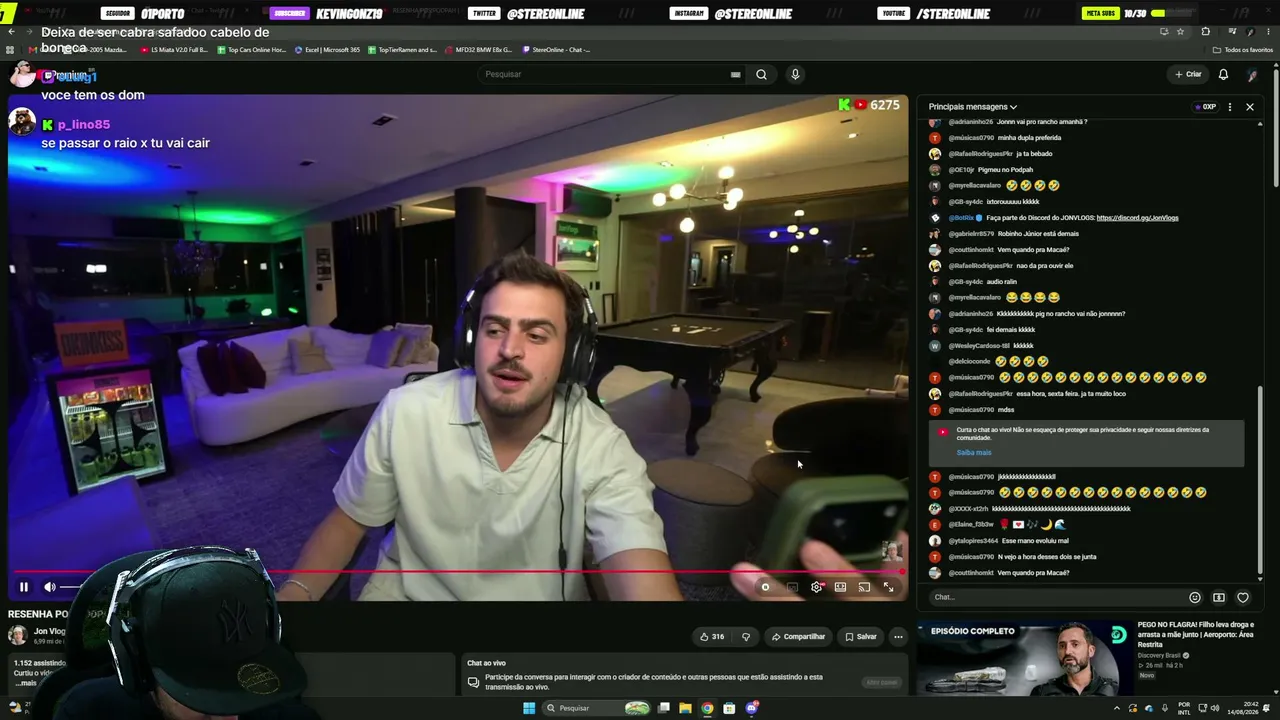Screen dimensions: 1280x720
Task: Open the Excel | Microsoft 365 bookmark
Action: tap(327, 49)
